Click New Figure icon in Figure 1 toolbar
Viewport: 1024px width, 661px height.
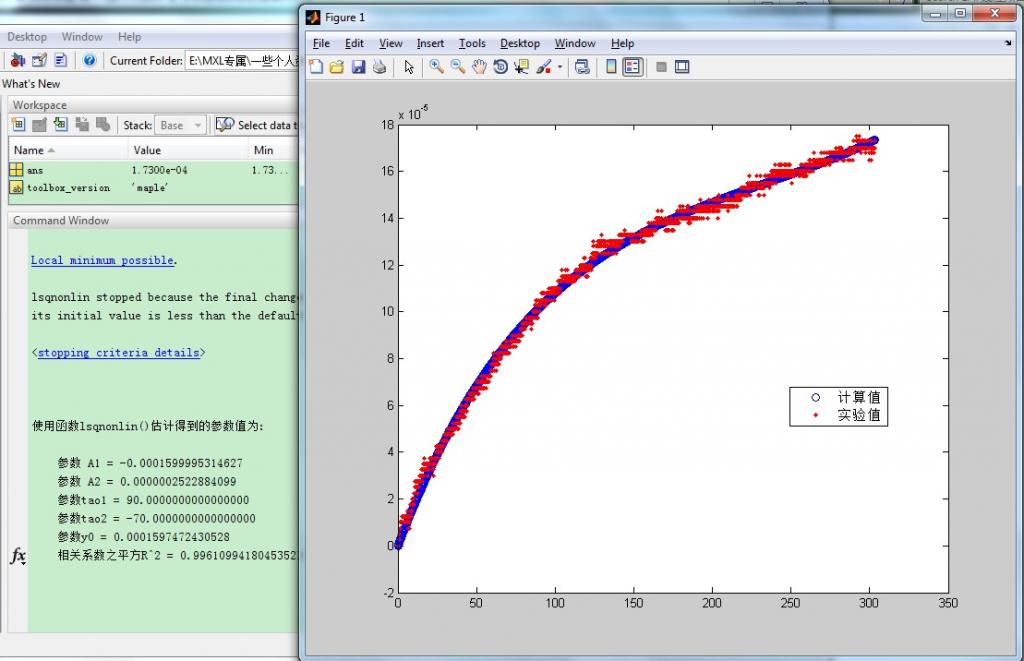coord(316,67)
